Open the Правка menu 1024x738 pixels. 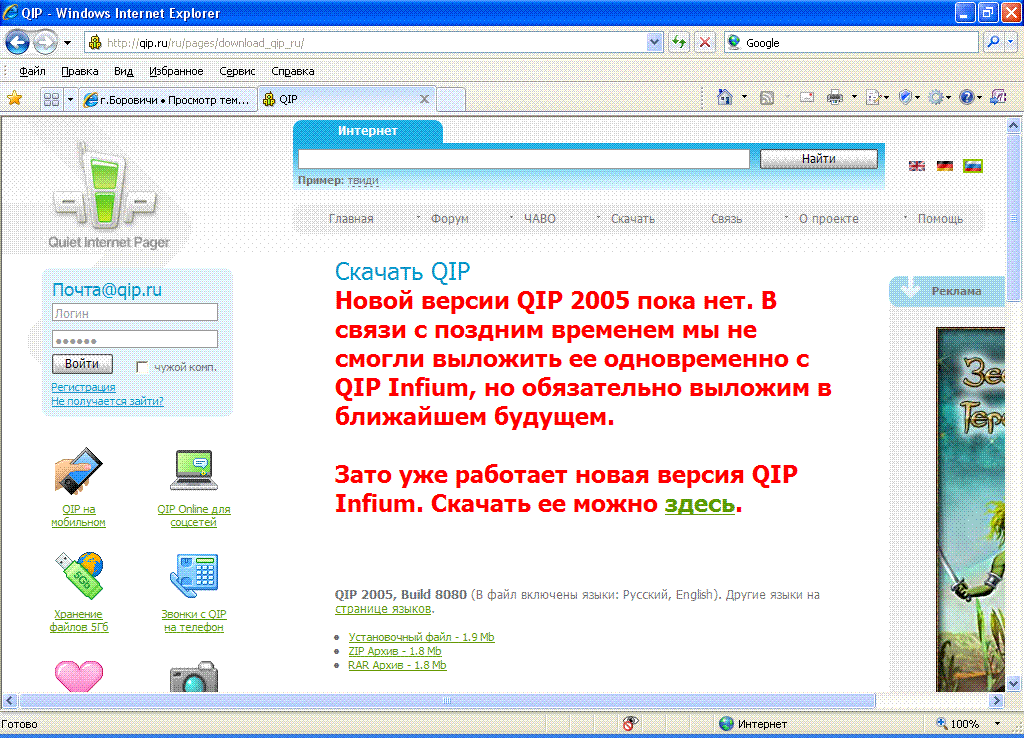(x=80, y=71)
